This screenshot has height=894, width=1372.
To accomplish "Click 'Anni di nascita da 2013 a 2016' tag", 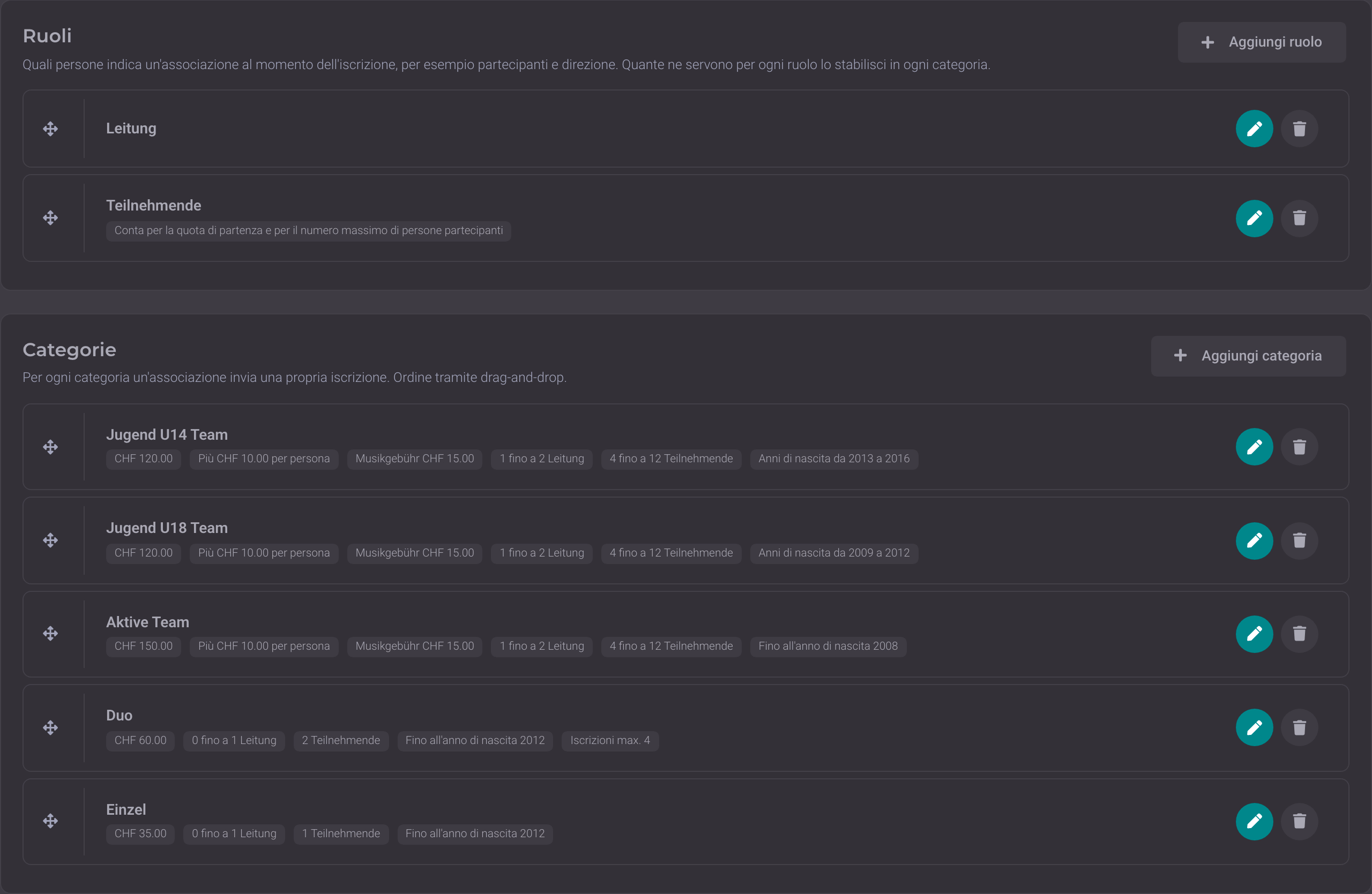I will point(833,459).
